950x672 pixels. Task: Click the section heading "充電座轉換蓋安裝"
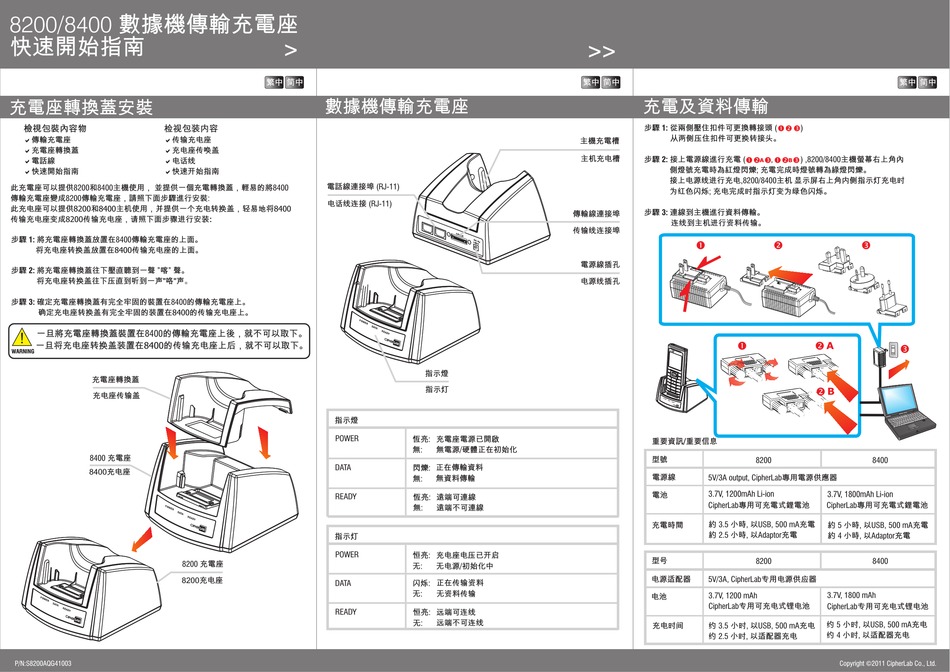click(x=81, y=107)
